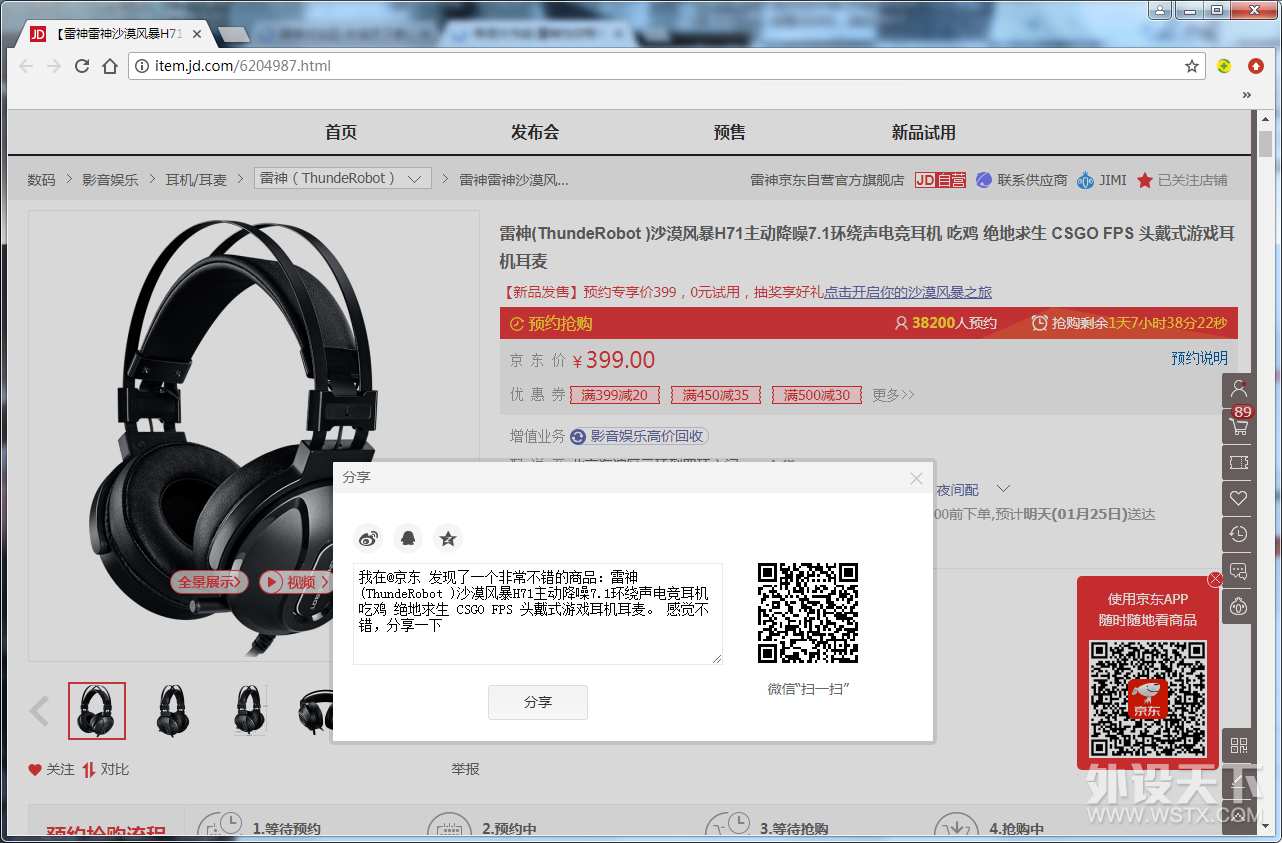Play product 视频 button
Screen dimensions: 1282x843
point(294,582)
